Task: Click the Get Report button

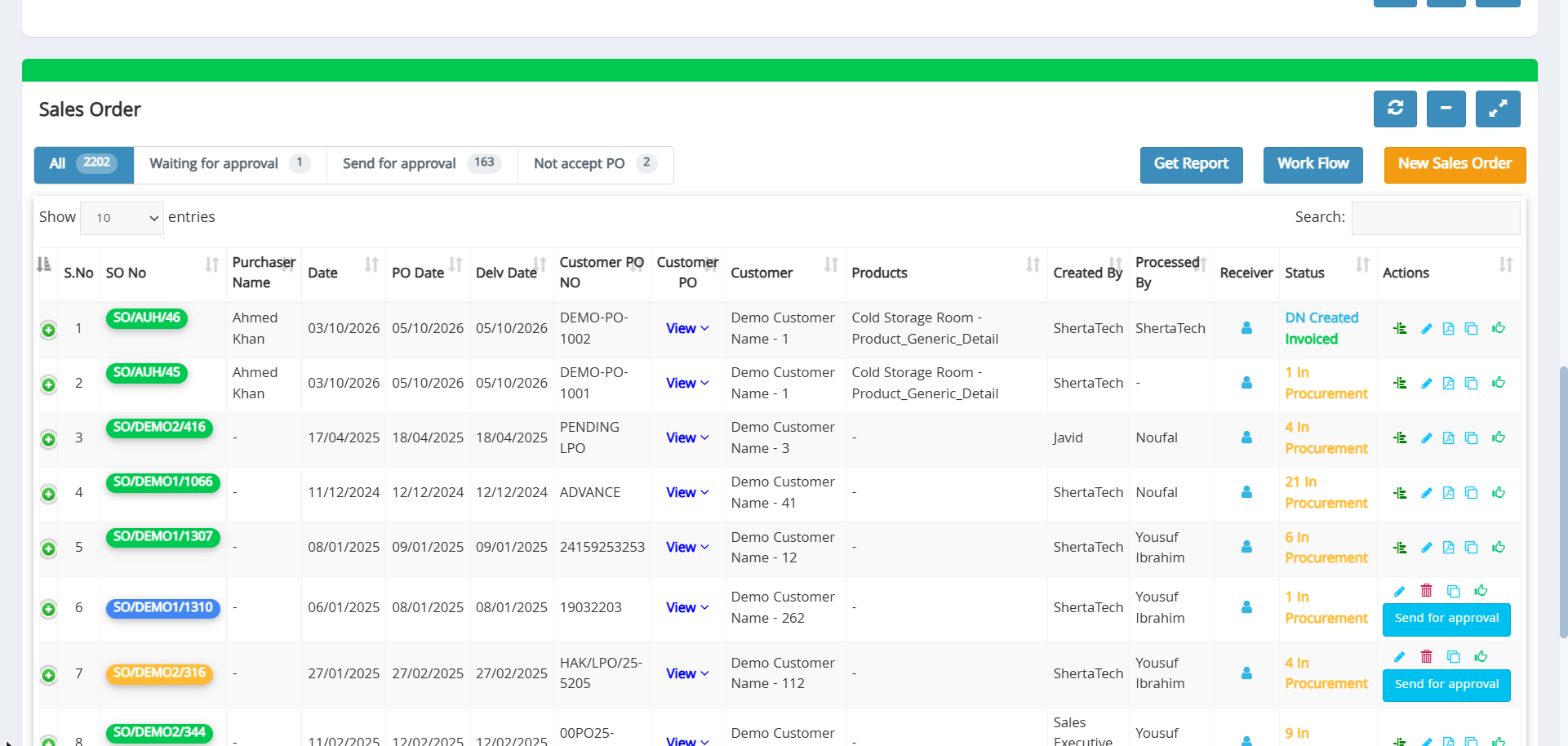Action: tap(1191, 165)
